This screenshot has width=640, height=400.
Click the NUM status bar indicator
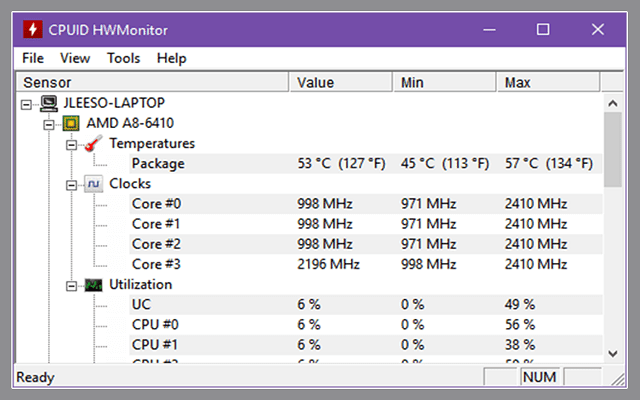(540, 377)
